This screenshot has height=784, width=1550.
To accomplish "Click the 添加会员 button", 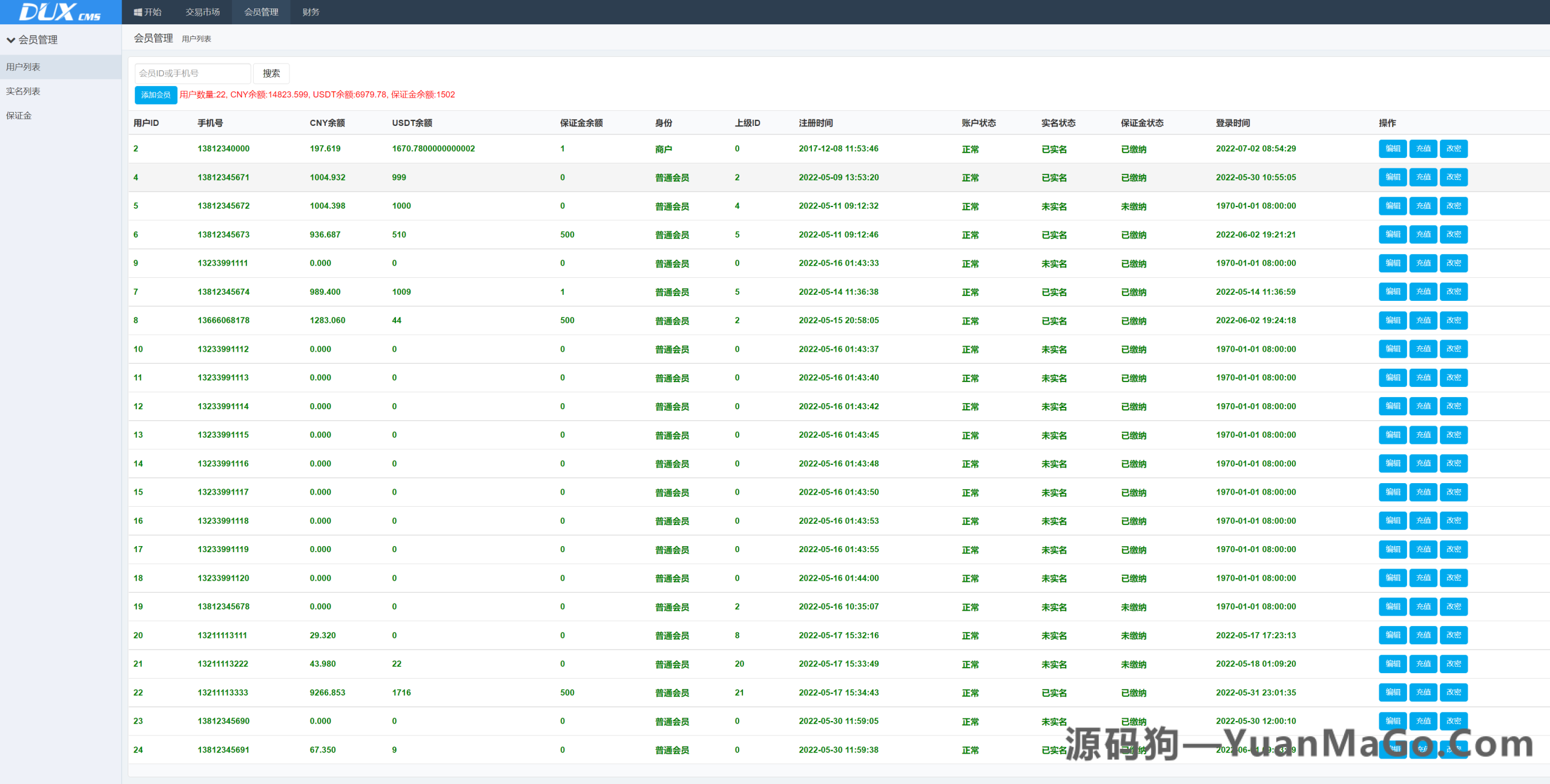I will [156, 95].
